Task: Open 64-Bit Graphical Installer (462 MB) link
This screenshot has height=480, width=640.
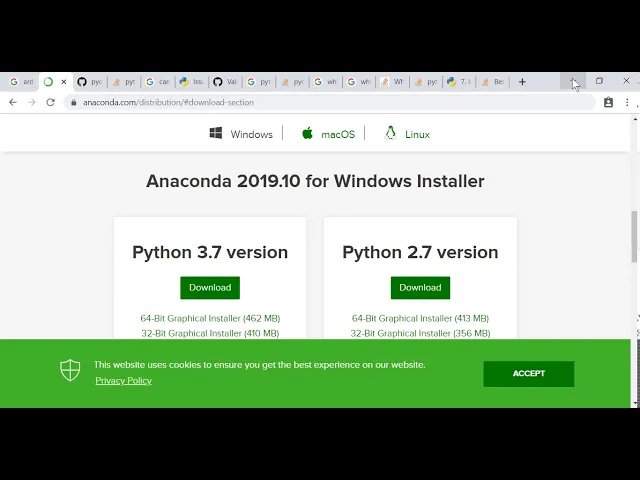Action: [210, 318]
